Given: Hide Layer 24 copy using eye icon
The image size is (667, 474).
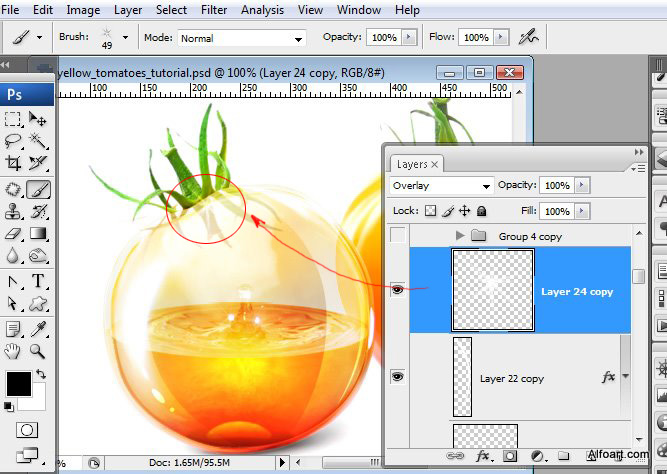Looking at the screenshot, I should [x=398, y=290].
